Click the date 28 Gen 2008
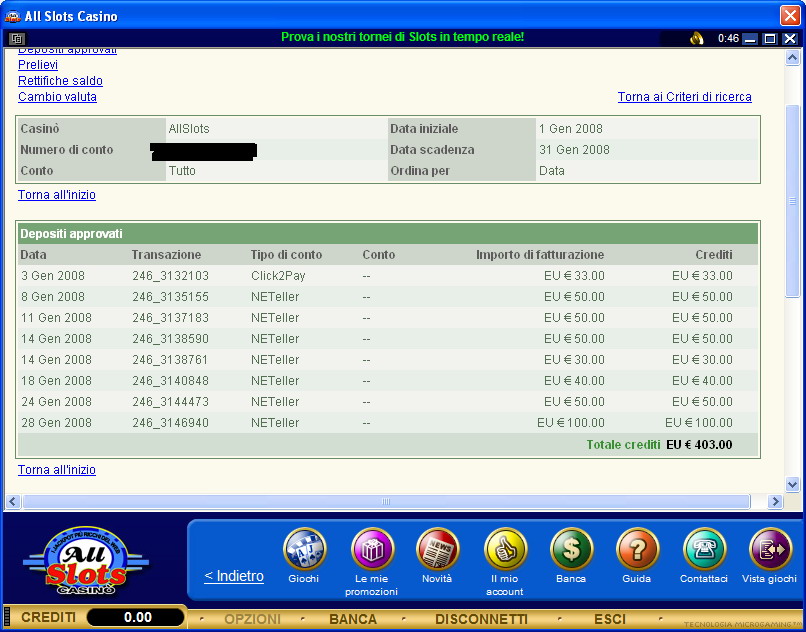Image resolution: width=806 pixels, height=632 pixels. [57, 423]
